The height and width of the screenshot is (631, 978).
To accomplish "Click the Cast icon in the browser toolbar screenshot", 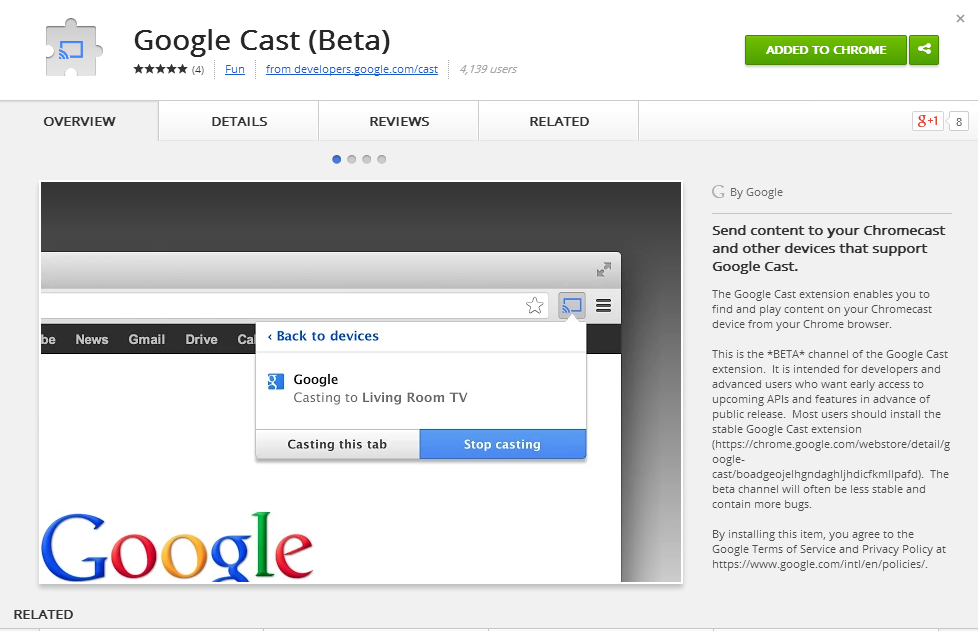I will click(x=571, y=306).
